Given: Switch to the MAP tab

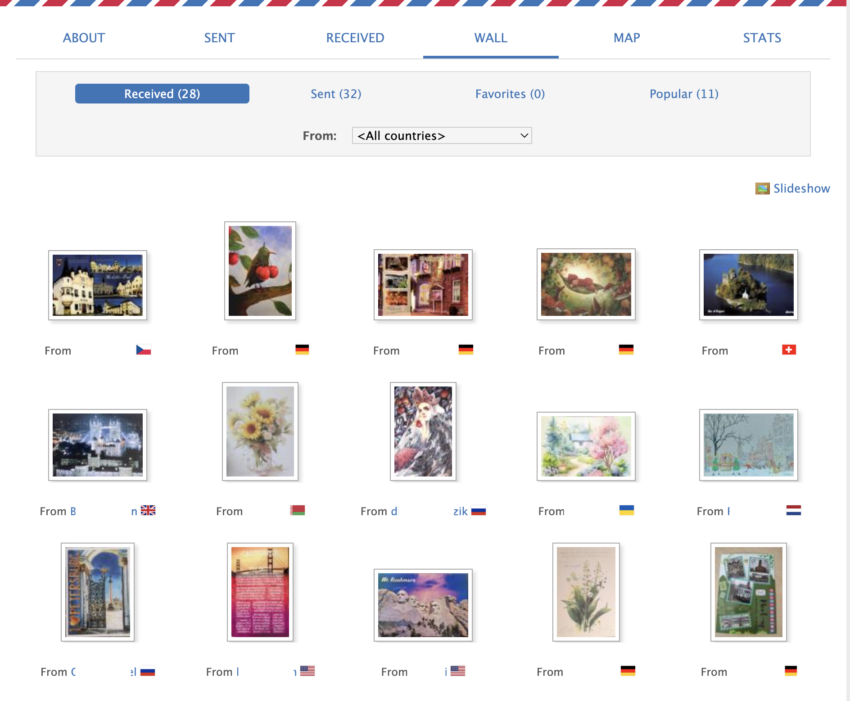Looking at the screenshot, I should coord(626,38).
